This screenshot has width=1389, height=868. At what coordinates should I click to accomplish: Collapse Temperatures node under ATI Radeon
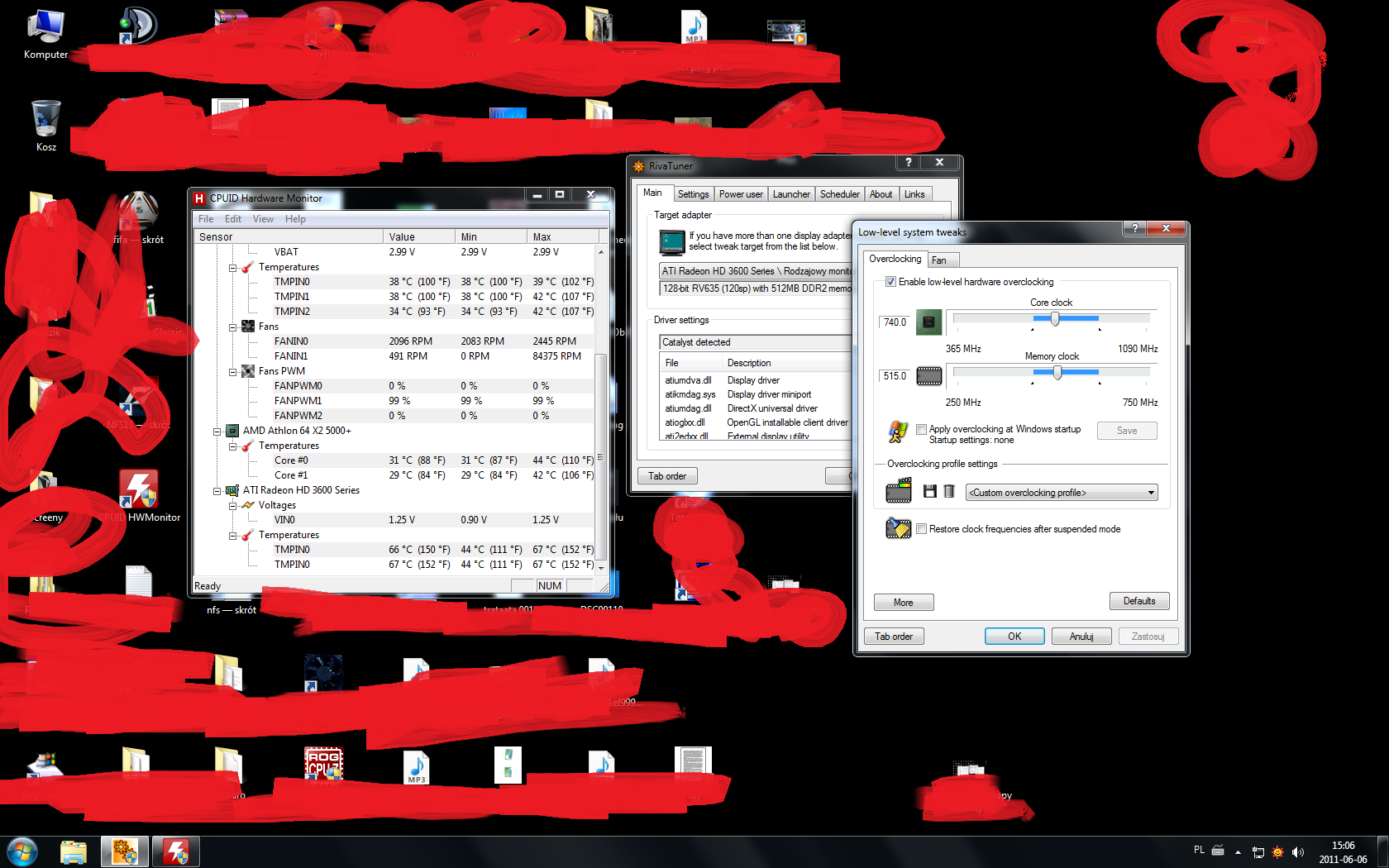click(233, 536)
